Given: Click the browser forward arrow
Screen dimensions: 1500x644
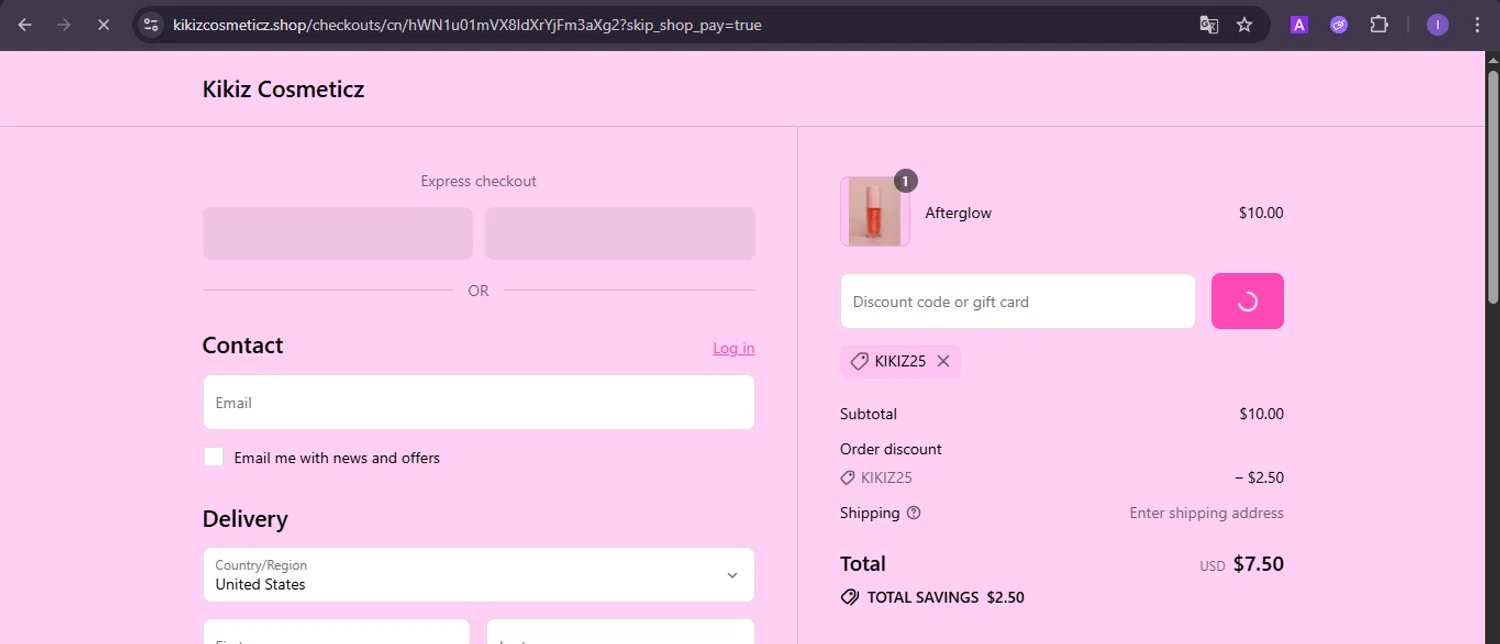Looking at the screenshot, I should coord(64,25).
